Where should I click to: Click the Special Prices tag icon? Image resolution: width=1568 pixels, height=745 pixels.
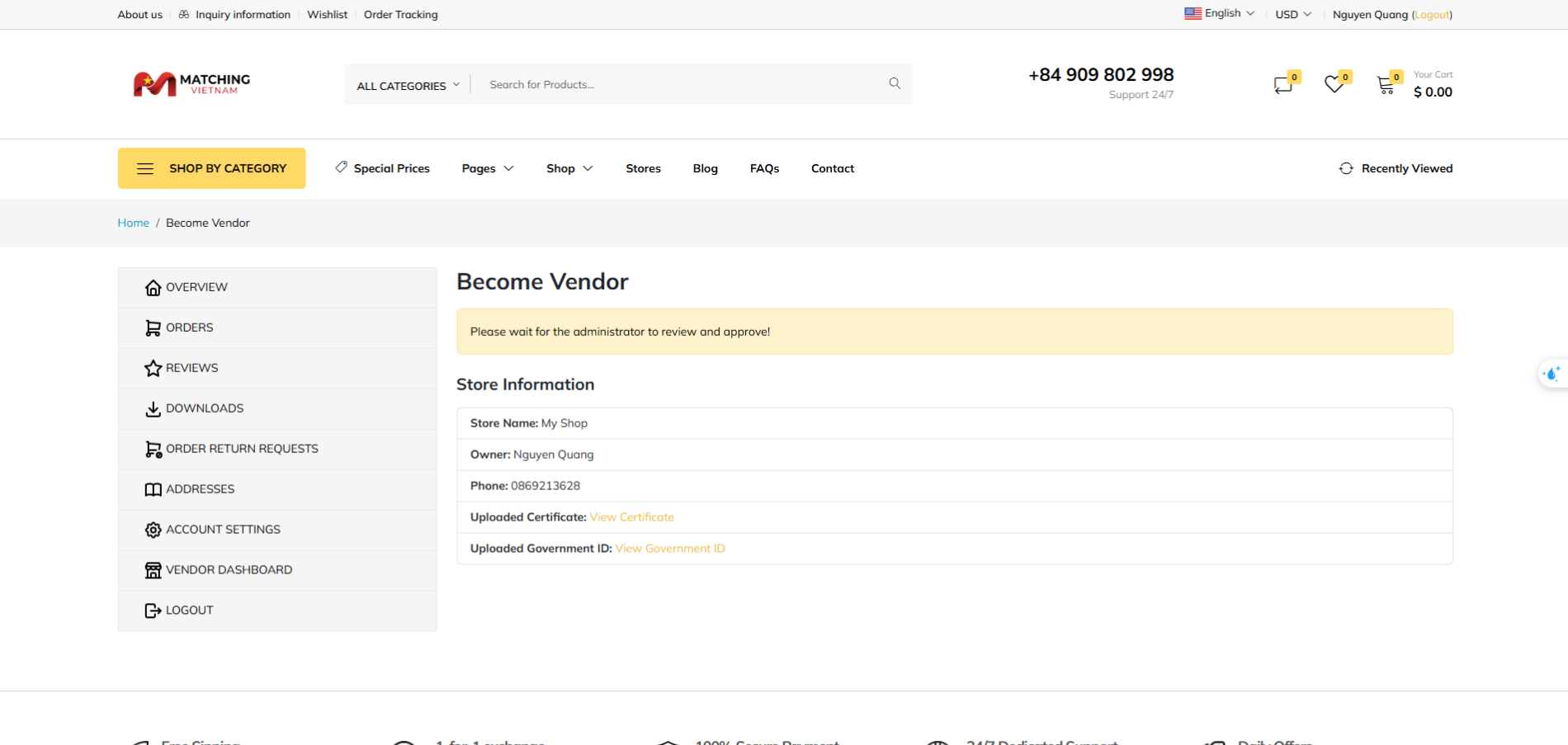pyautogui.click(x=341, y=167)
